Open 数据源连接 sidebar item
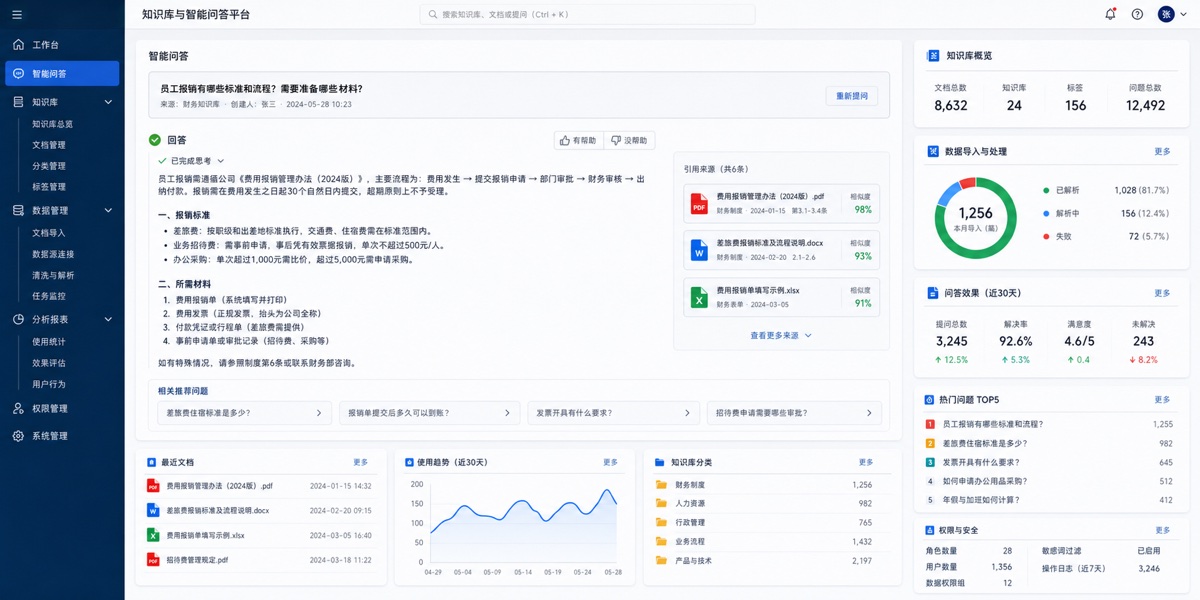 coord(53,254)
